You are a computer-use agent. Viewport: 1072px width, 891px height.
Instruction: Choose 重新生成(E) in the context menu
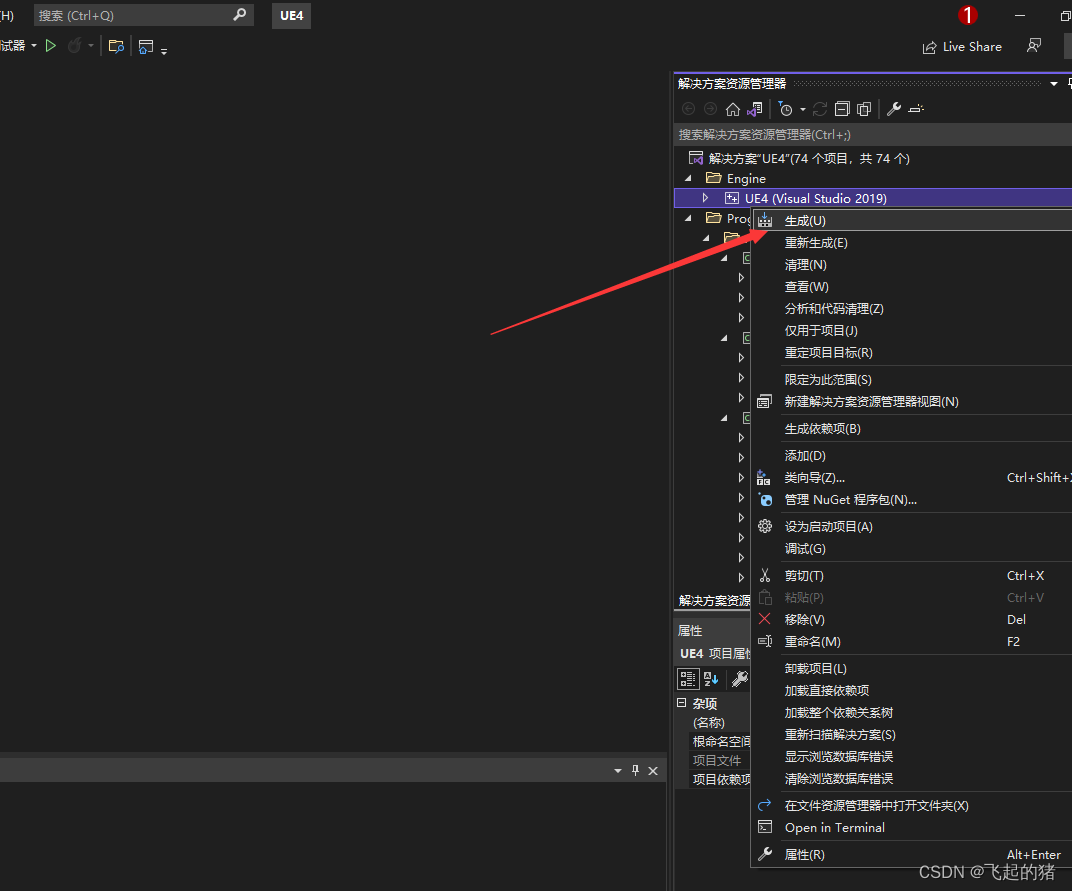(x=816, y=242)
